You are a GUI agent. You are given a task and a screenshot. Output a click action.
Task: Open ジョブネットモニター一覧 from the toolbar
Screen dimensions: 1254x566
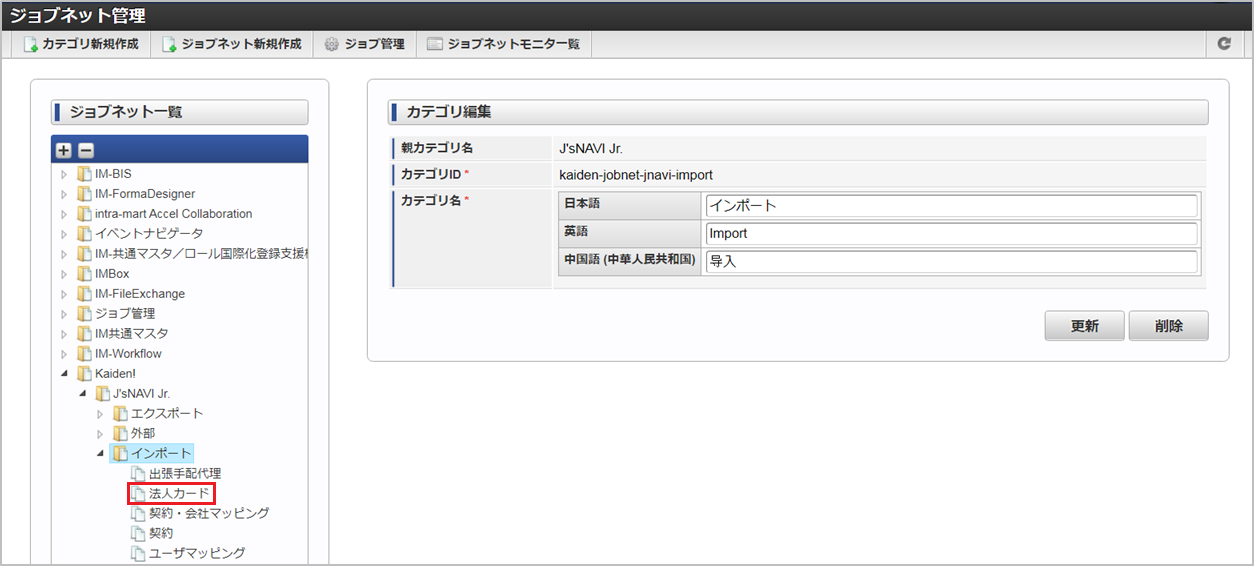click(x=504, y=44)
